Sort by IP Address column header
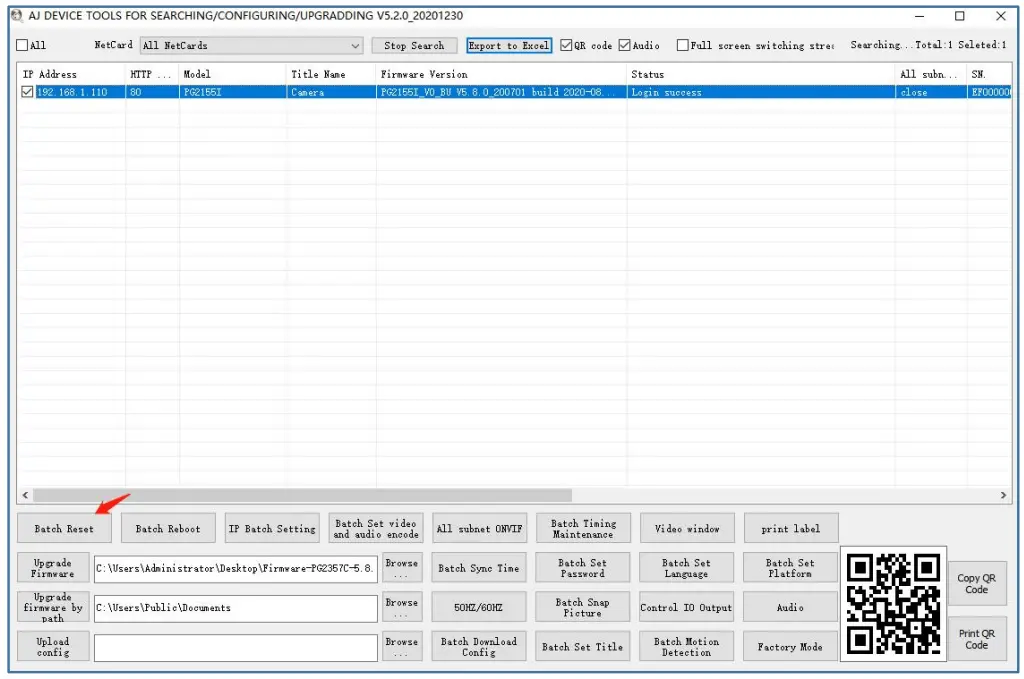This screenshot has width=1024, height=679. (x=71, y=74)
